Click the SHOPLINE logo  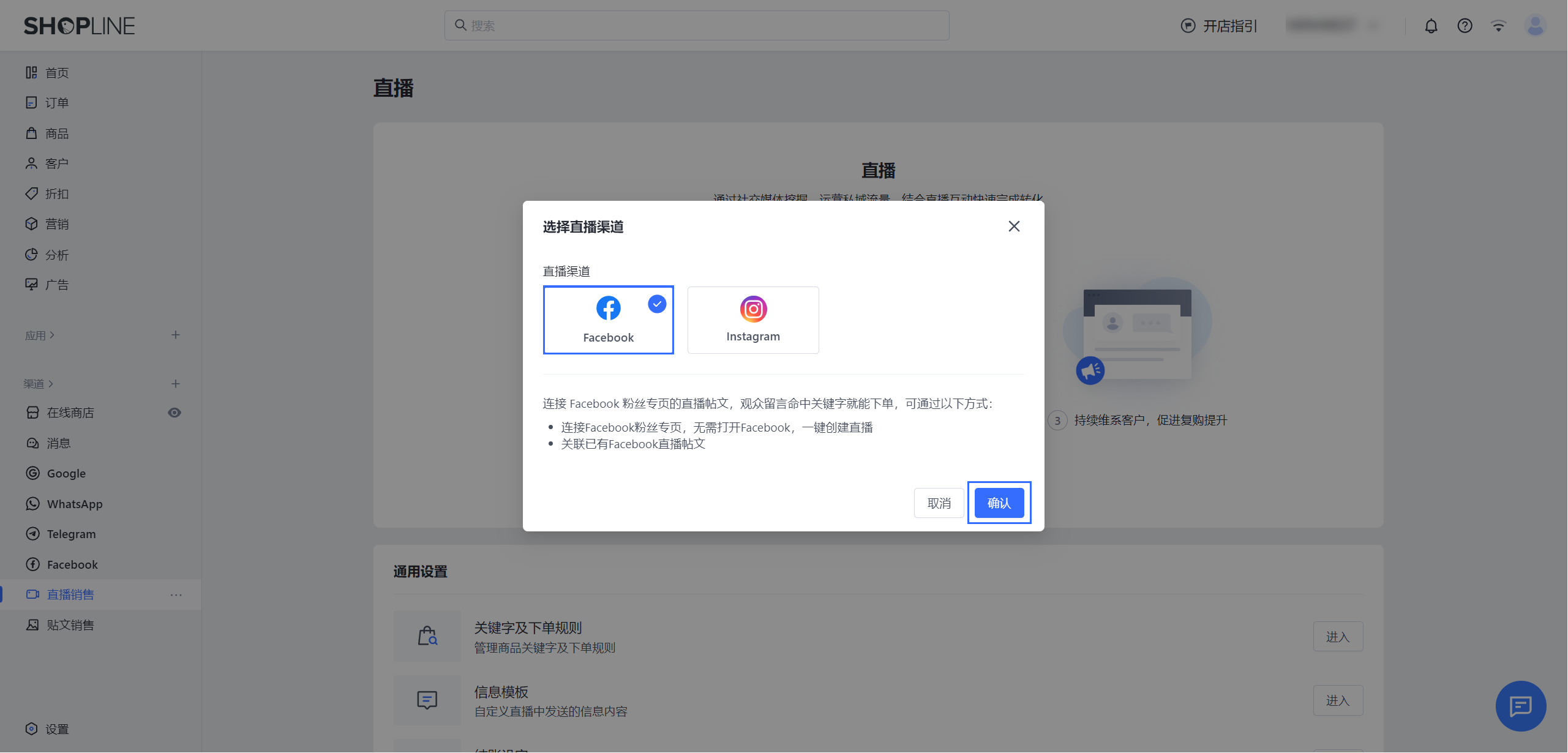[x=79, y=26]
